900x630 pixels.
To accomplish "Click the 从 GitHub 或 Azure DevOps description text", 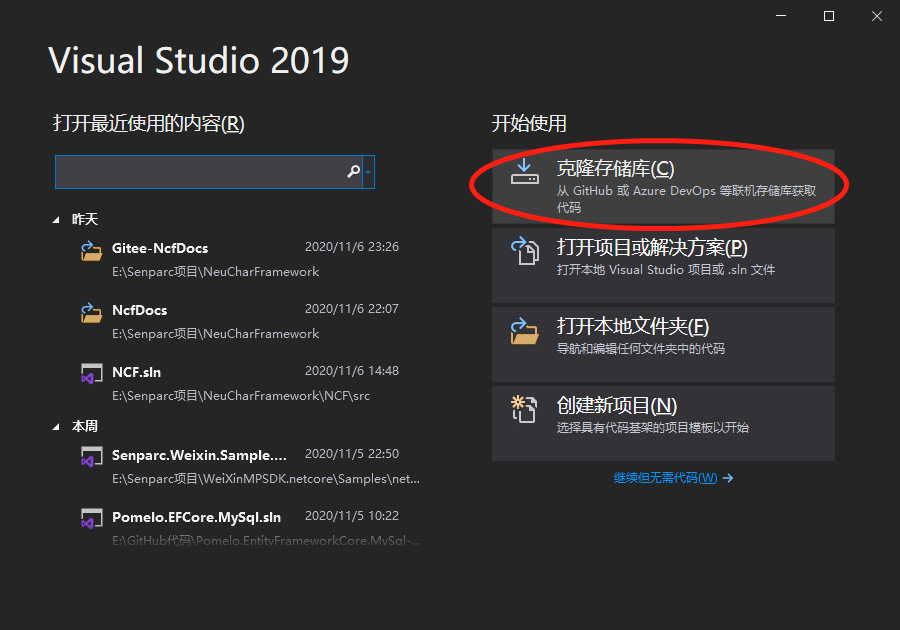I will pos(686,199).
